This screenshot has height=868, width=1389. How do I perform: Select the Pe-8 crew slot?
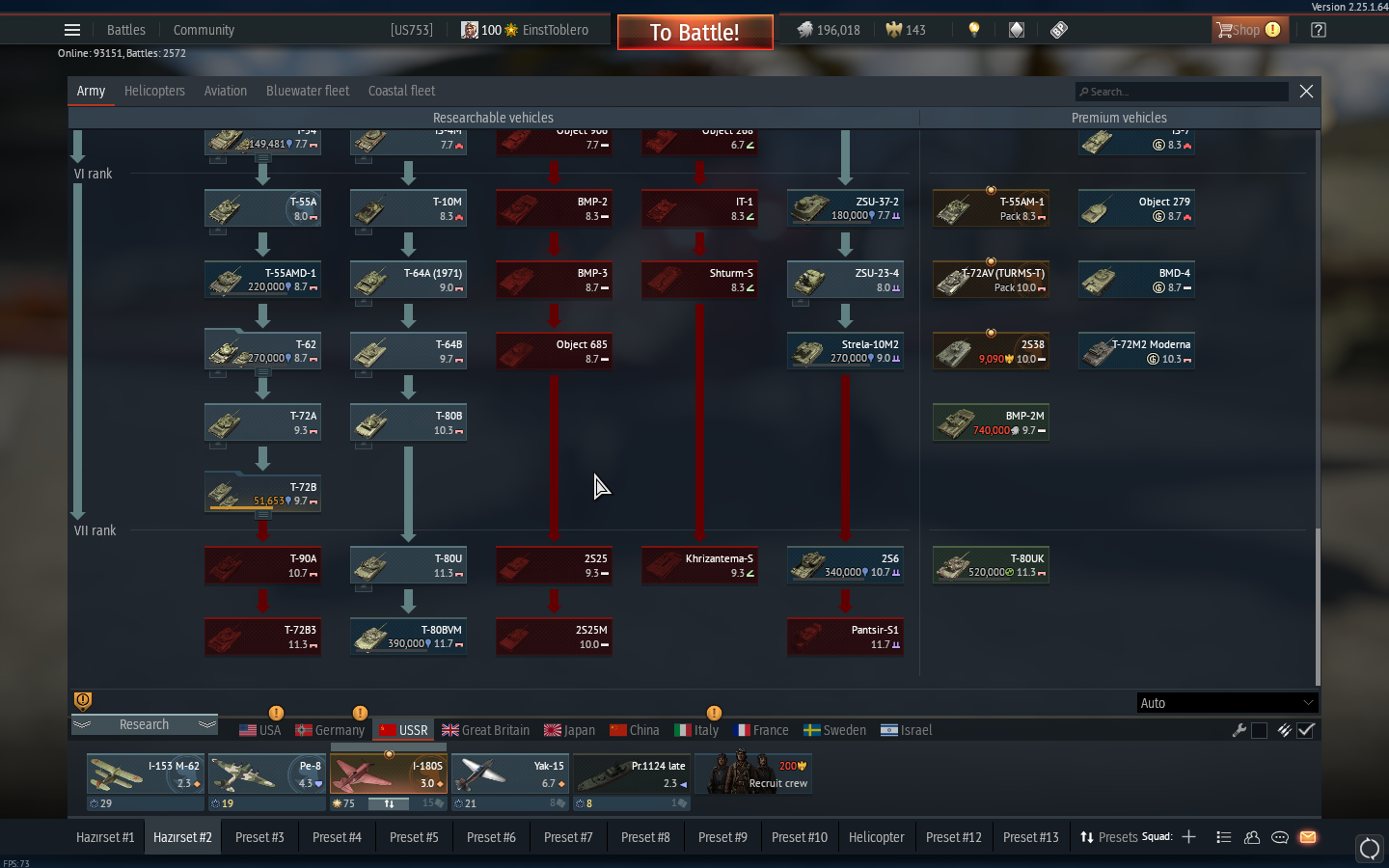click(267, 773)
